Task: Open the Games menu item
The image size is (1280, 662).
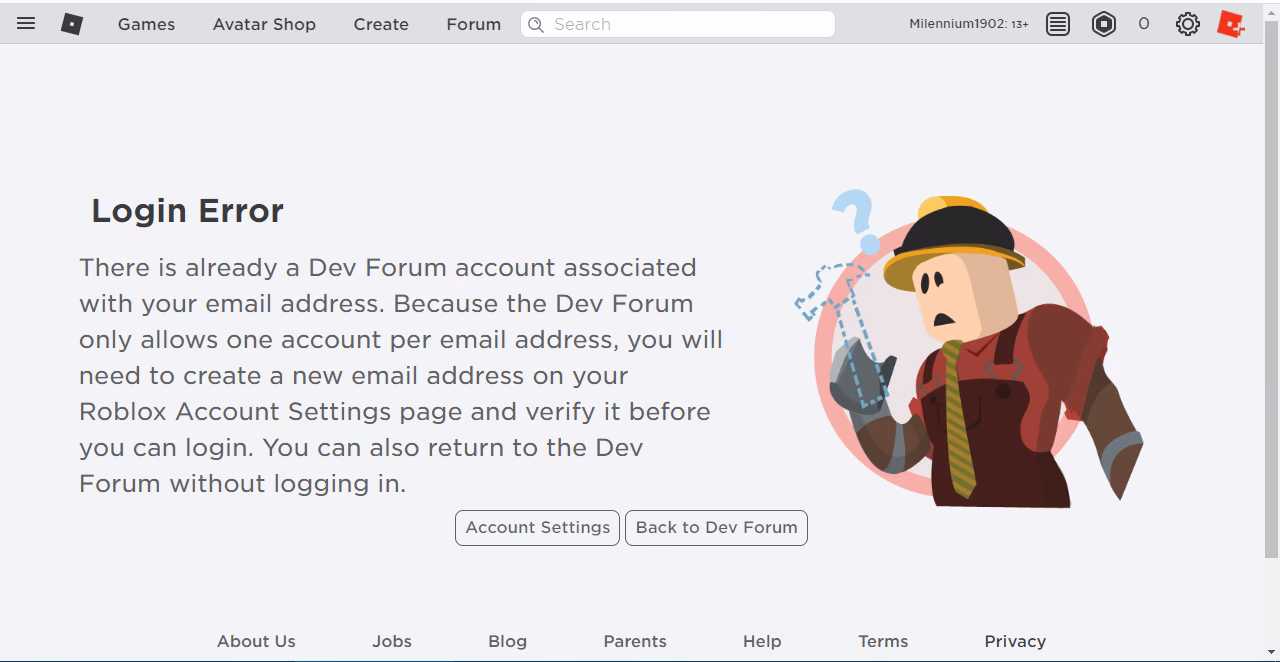Action: 146,24
